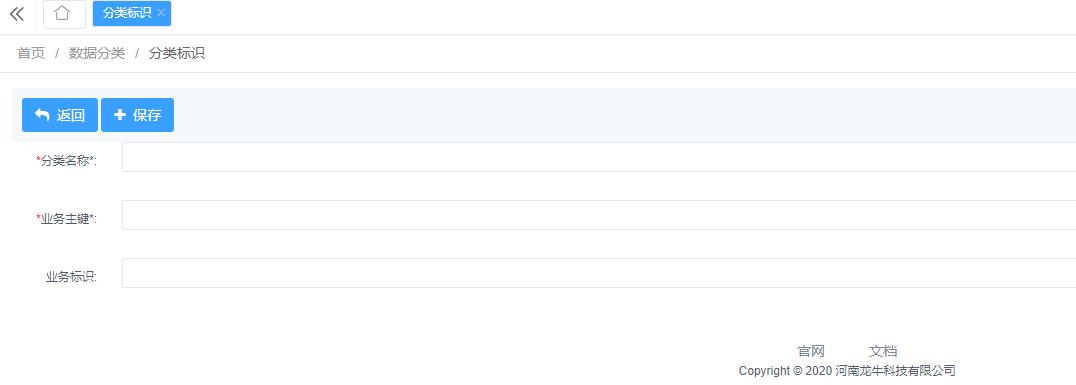The height and width of the screenshot is (385, 1076).
Task: Click the 业务标识 field label
Action: tap(71, 277)
